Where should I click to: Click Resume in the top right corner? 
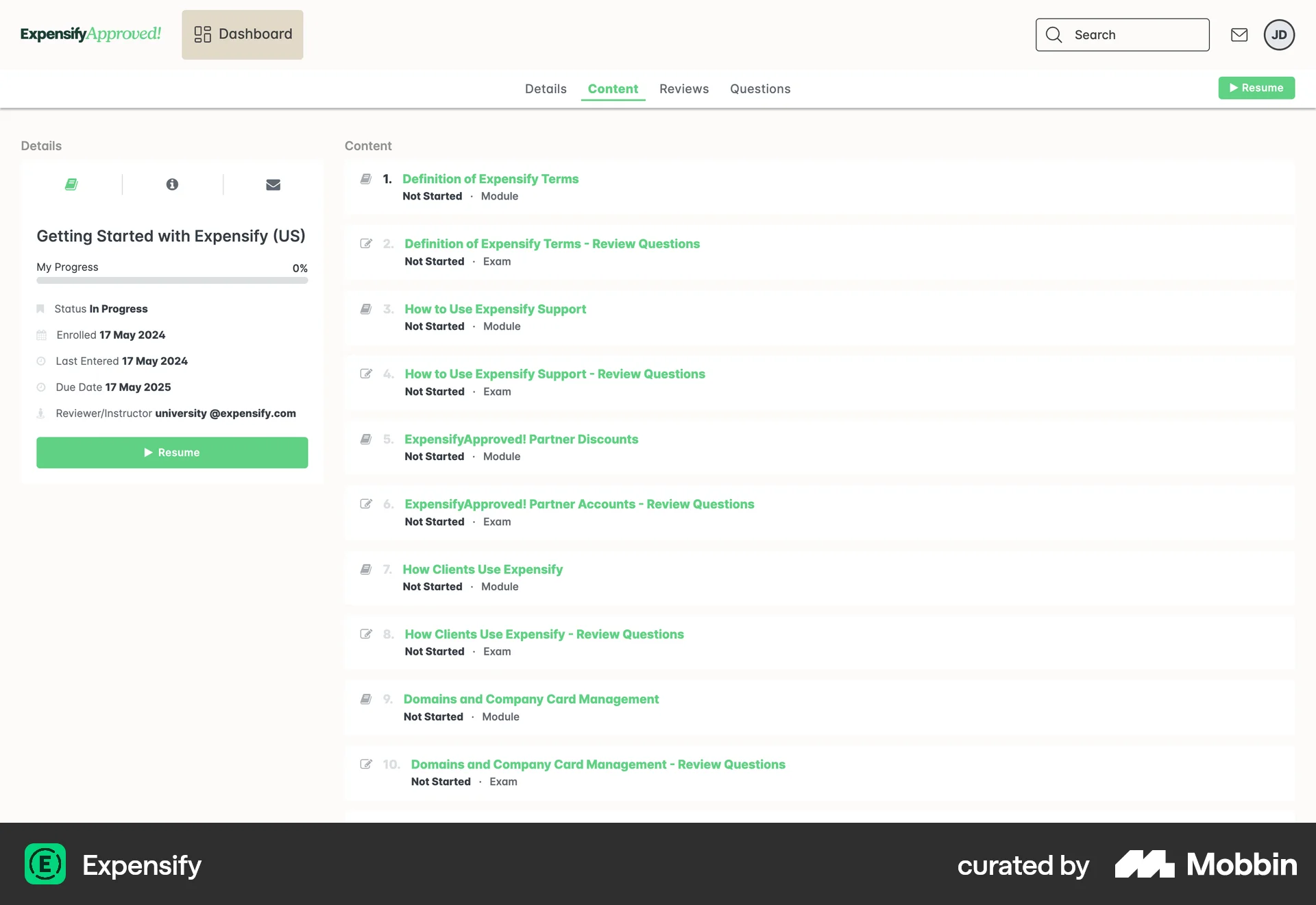pyautogui.click(x=1256, y=88)
